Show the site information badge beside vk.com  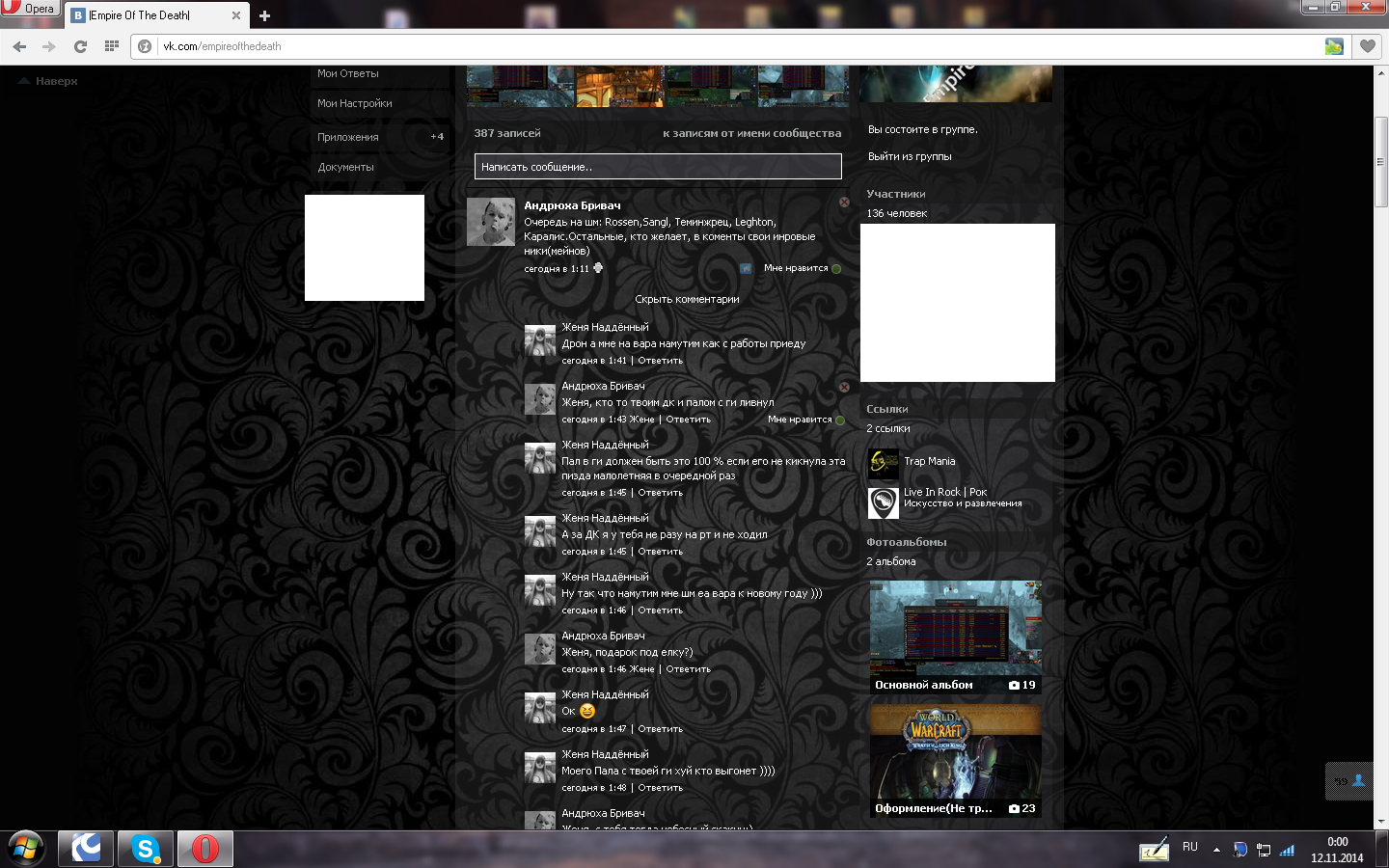(145, 46)
